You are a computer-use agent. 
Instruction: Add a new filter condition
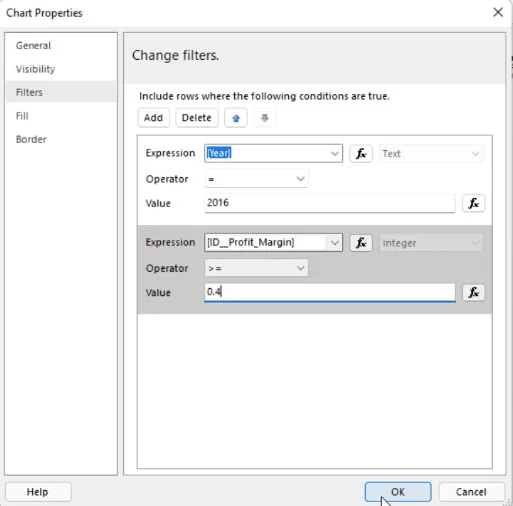point(153,118)
